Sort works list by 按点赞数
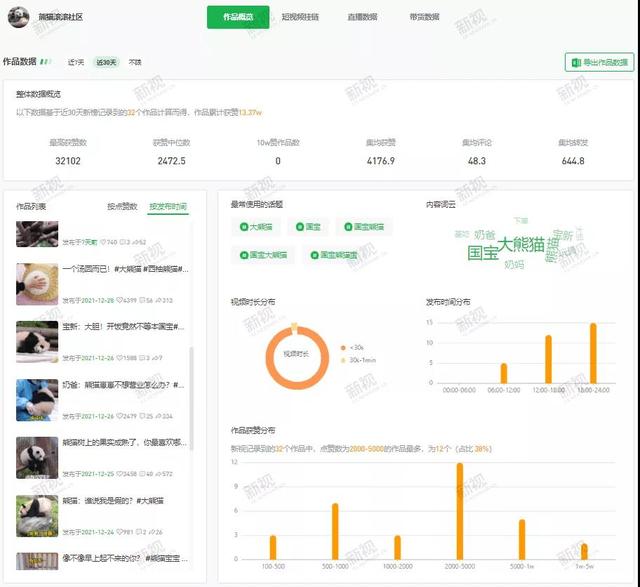 (122, 207)
